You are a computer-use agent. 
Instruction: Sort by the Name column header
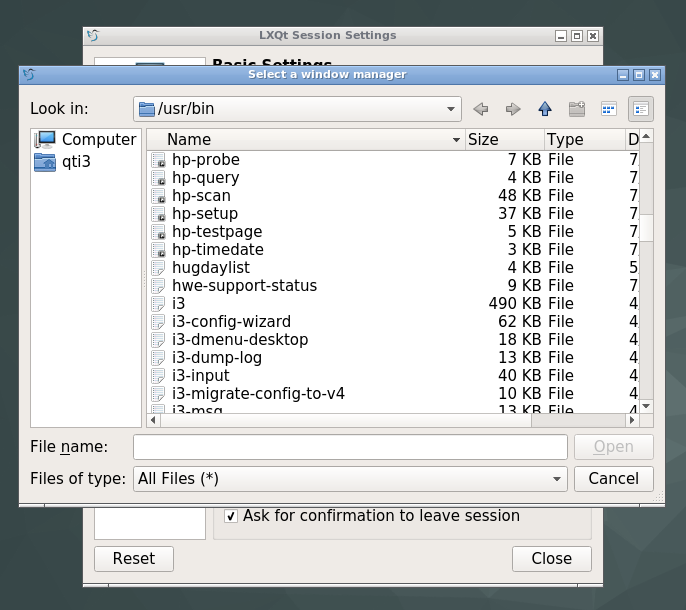pyautogui.click(x=306, y=140)
